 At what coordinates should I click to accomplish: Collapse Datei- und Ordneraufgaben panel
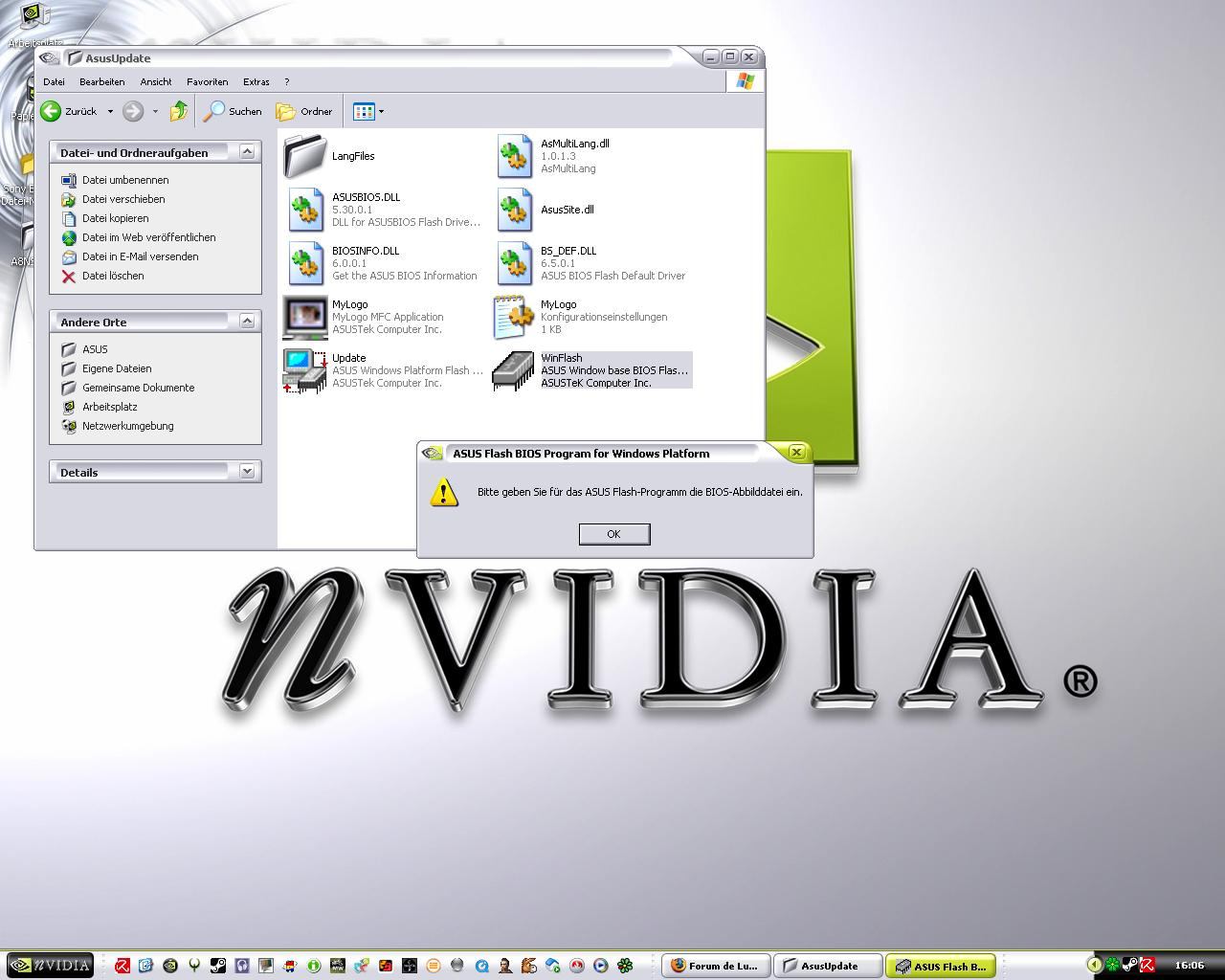(247, 151)
